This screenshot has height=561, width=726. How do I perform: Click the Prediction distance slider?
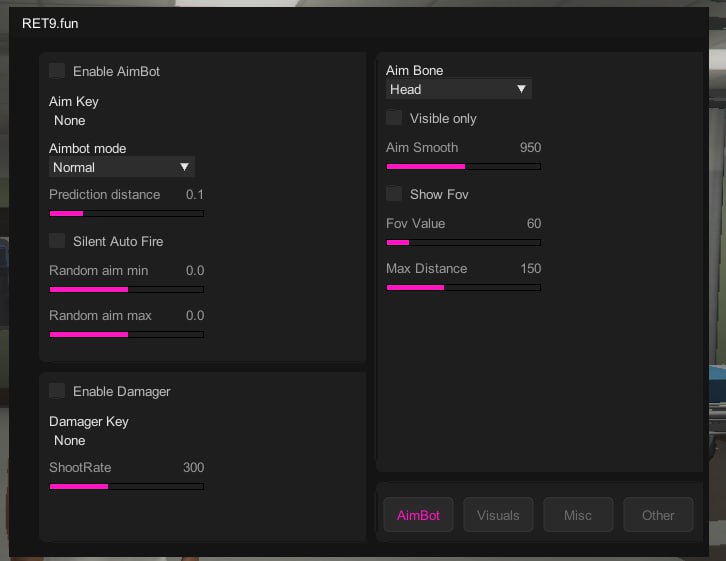click(126, 213)
